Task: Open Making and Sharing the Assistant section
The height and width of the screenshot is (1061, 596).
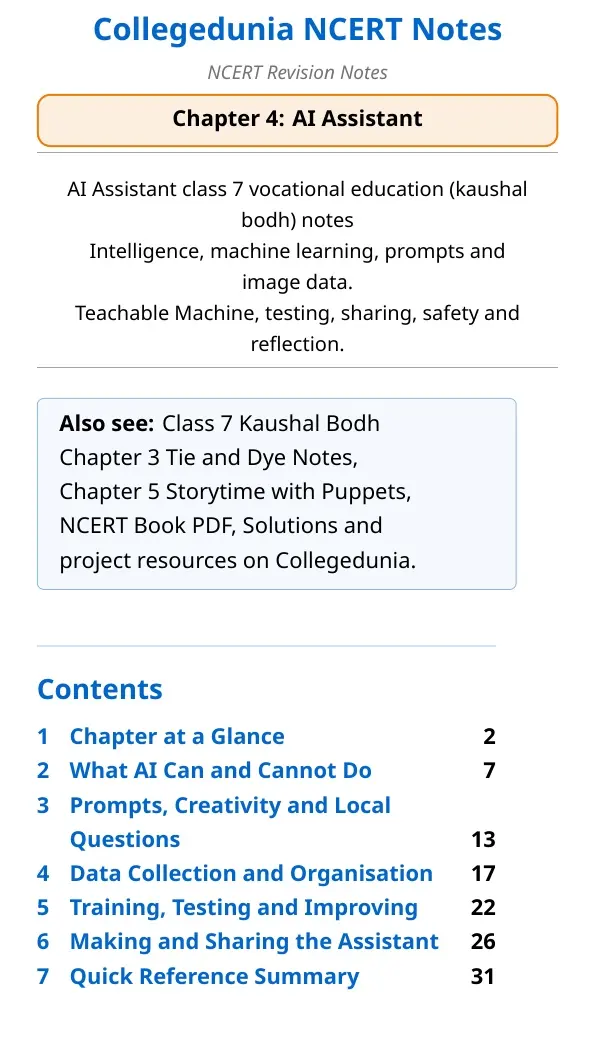Action: coord(254,942)
